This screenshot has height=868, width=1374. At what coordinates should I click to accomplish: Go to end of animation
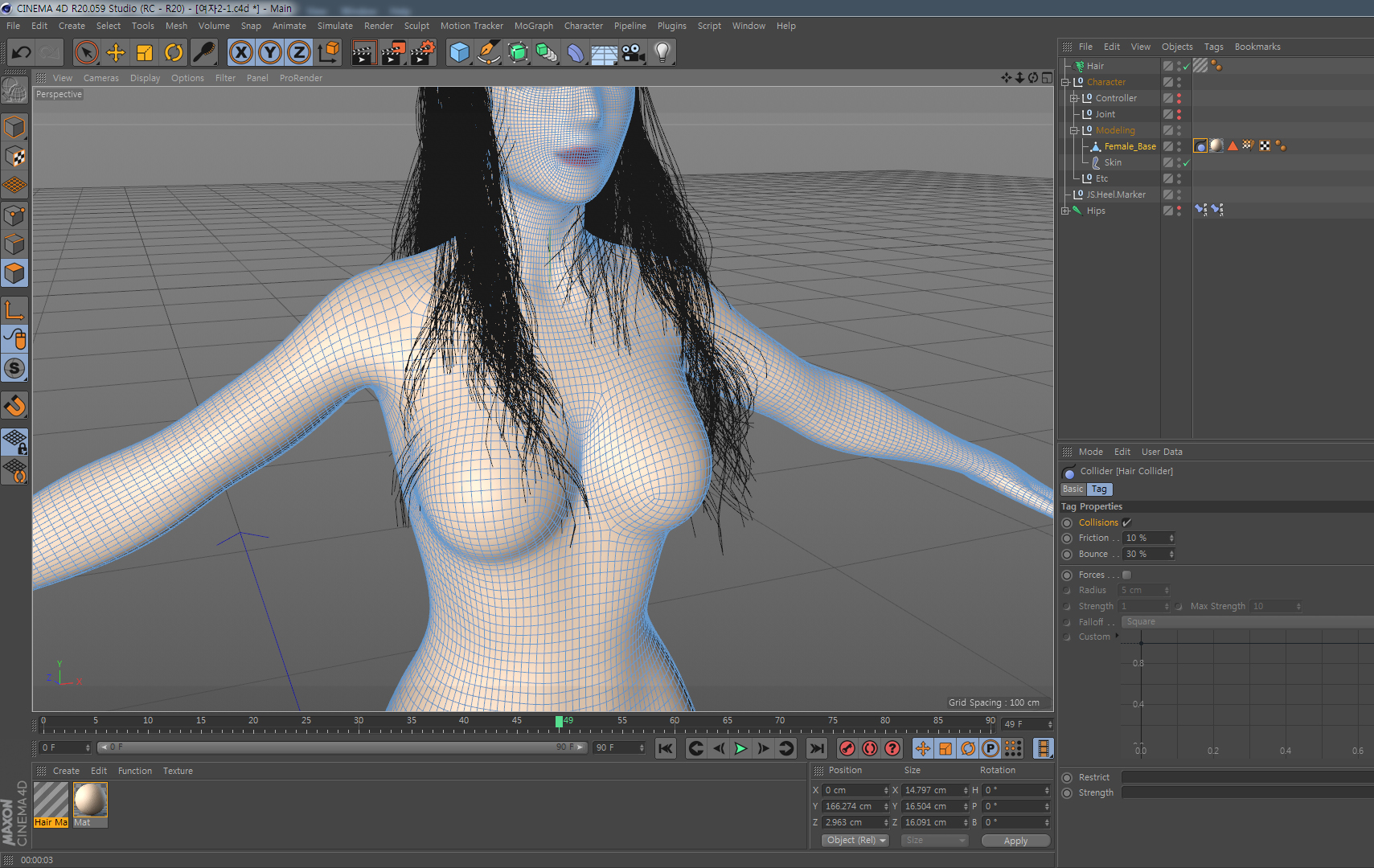pos(817,748)
